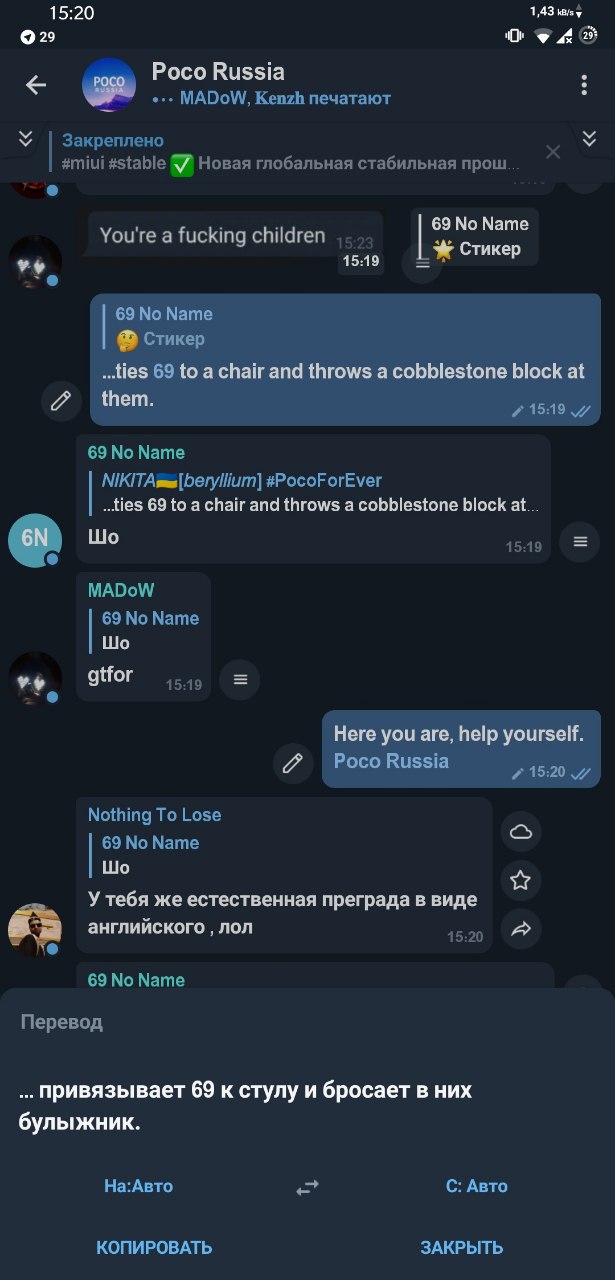Image resolution: width=615 pixels, height=1280 pixels.
Task: Jump down using right double chevron
Action: (x=589, y=139)
